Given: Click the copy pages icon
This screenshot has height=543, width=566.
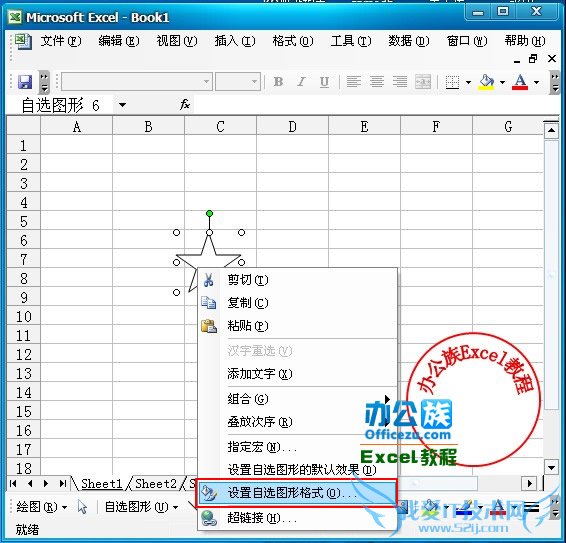Looking at the screenshot, I should click(x=209, y=303).
